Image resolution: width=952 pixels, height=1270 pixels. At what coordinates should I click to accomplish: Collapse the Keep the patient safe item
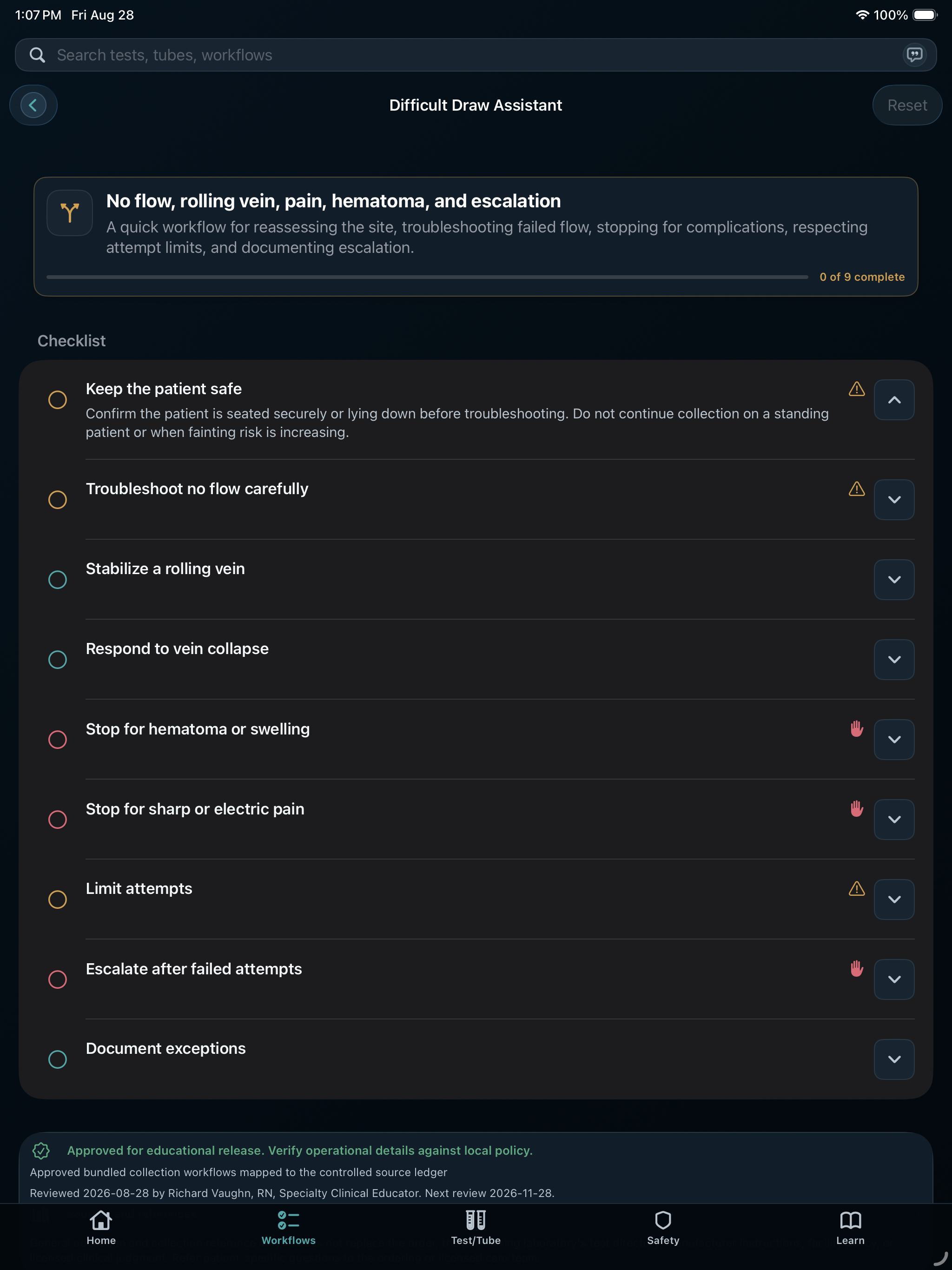coord(894,400)
